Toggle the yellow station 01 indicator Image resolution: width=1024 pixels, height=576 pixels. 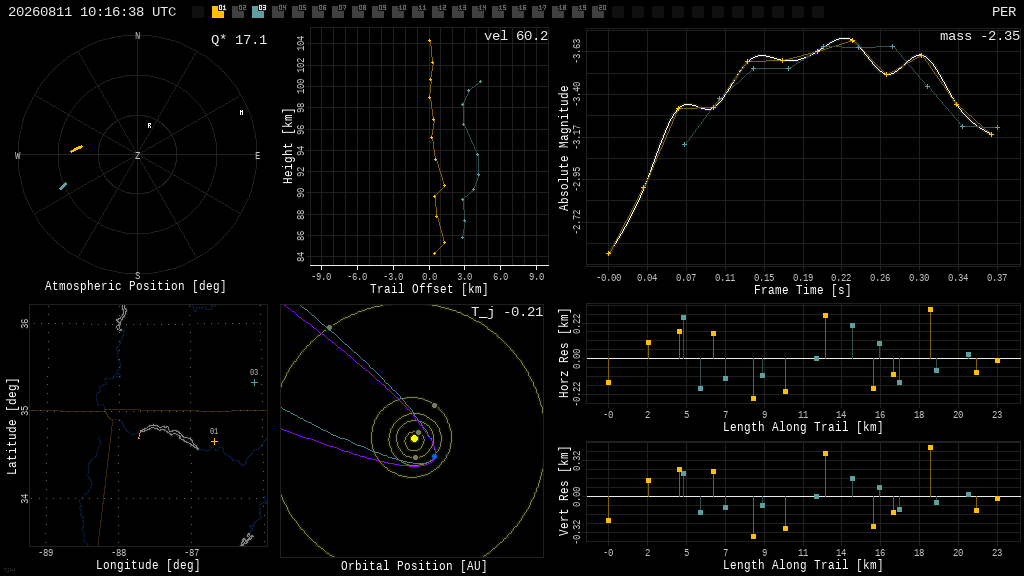(x=218, y=11)
